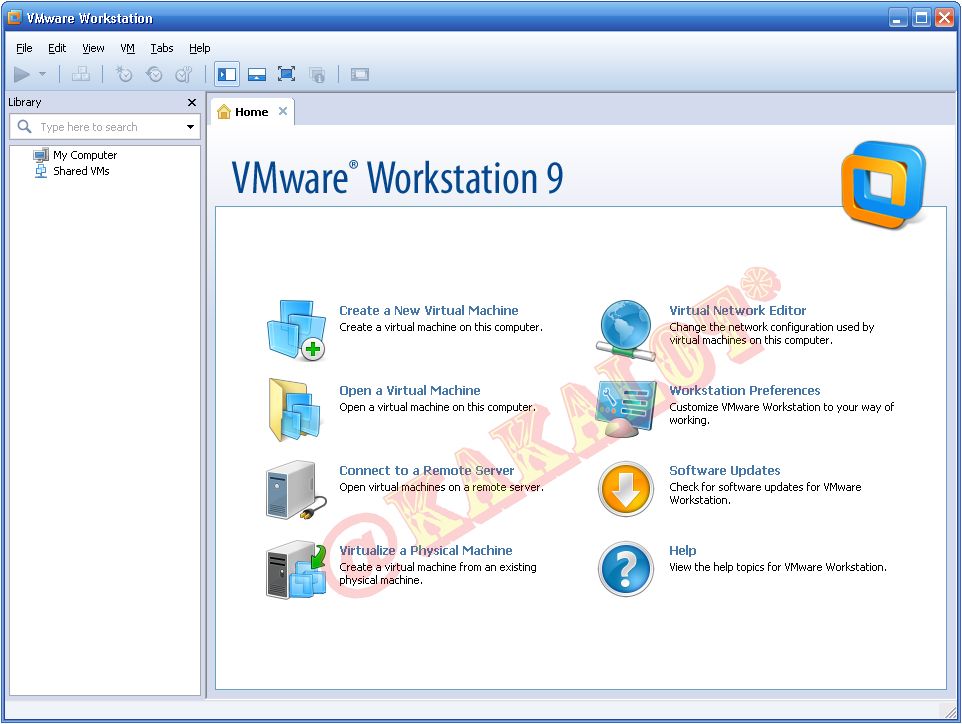
Task: Click the Help link on home page
Action: click(x=682, y=550)
